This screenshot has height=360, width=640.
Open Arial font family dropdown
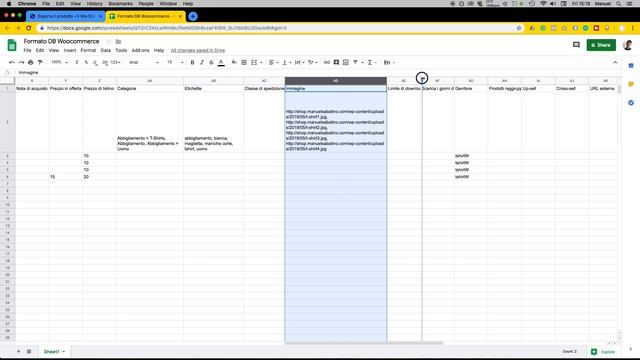pos(144,62)
